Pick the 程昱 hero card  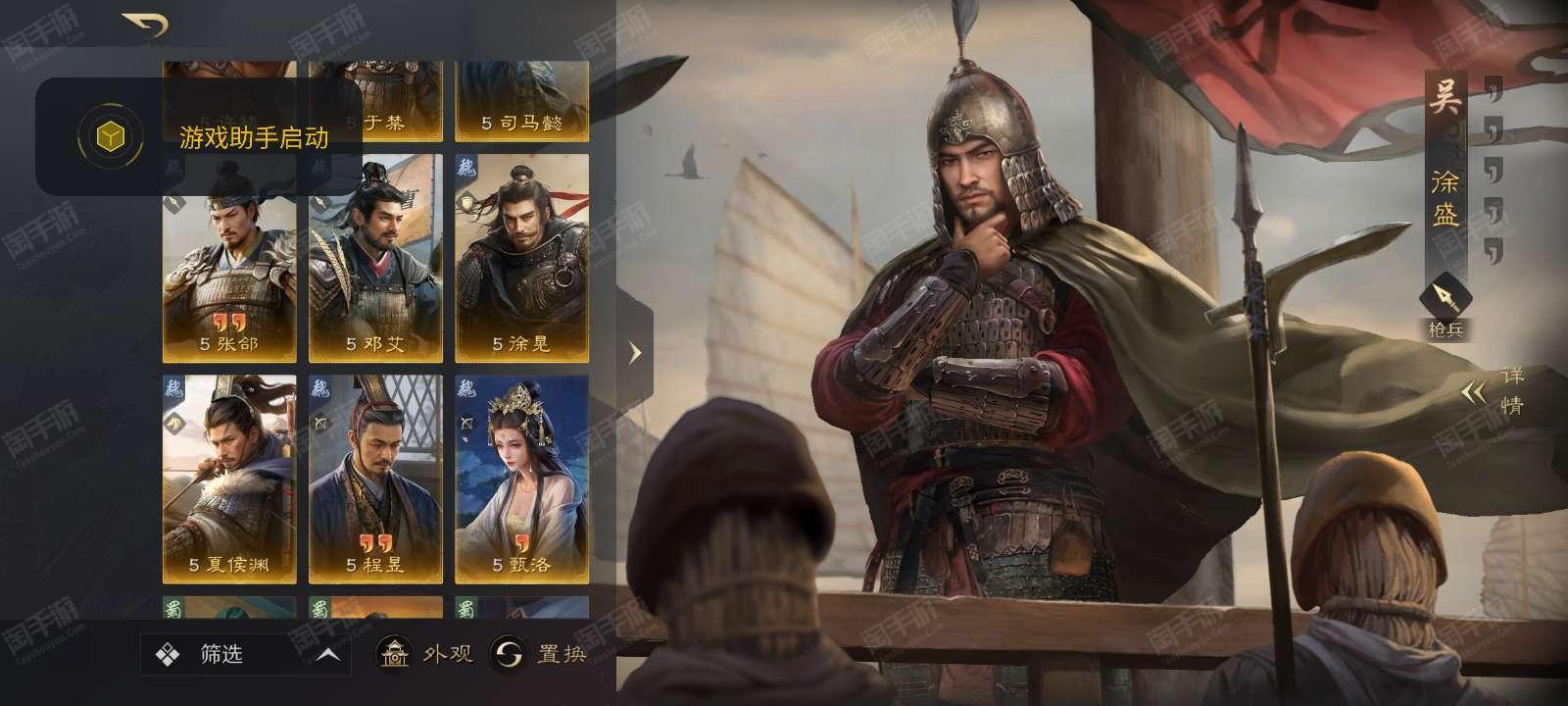click(x=375, y=479)
